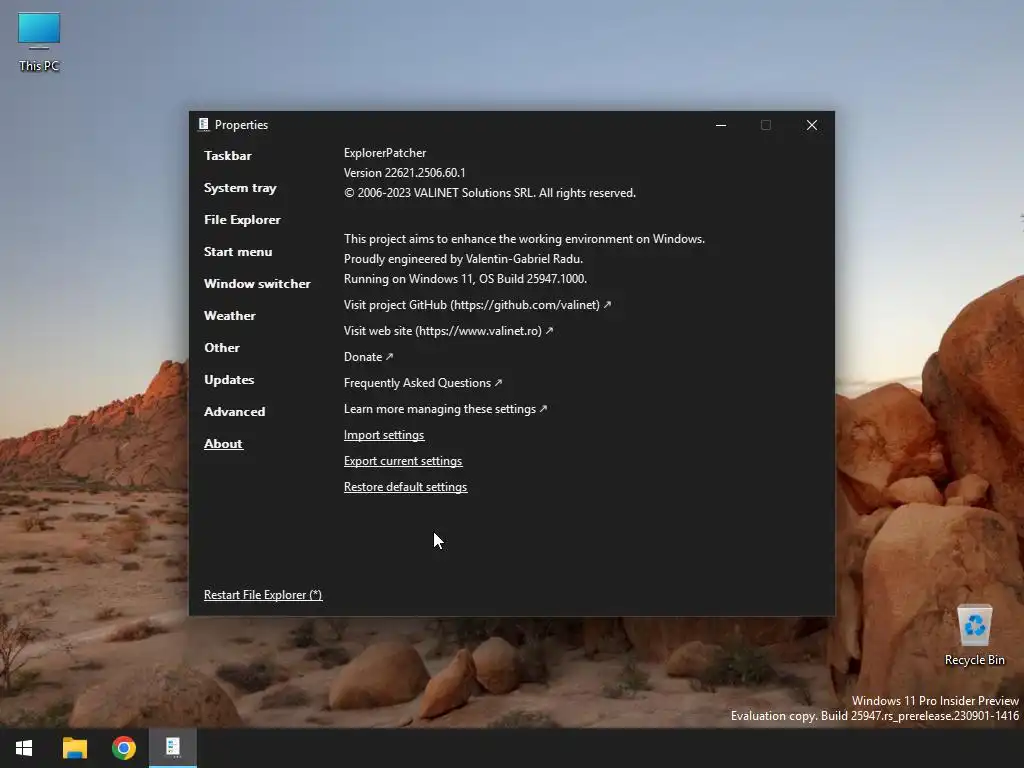Click Restore default settings
The height and width of the screenshot is (768, 1024).
point(406,487)
